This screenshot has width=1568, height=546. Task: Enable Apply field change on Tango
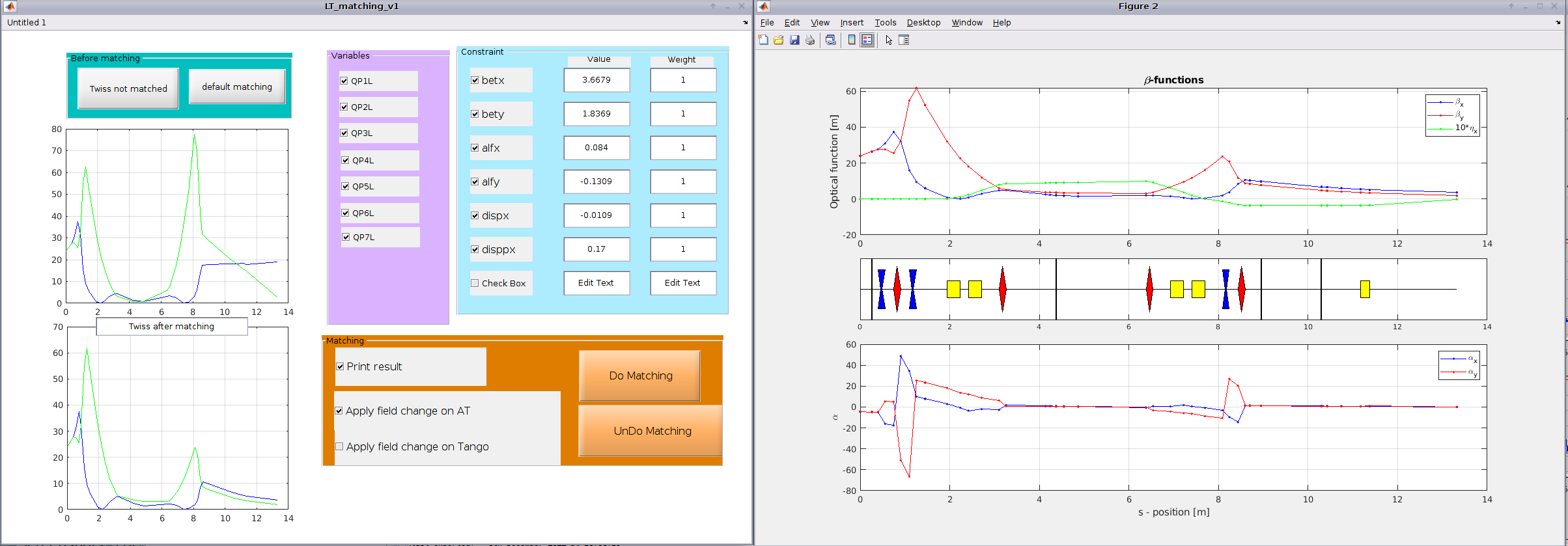(x=339, y=446)
